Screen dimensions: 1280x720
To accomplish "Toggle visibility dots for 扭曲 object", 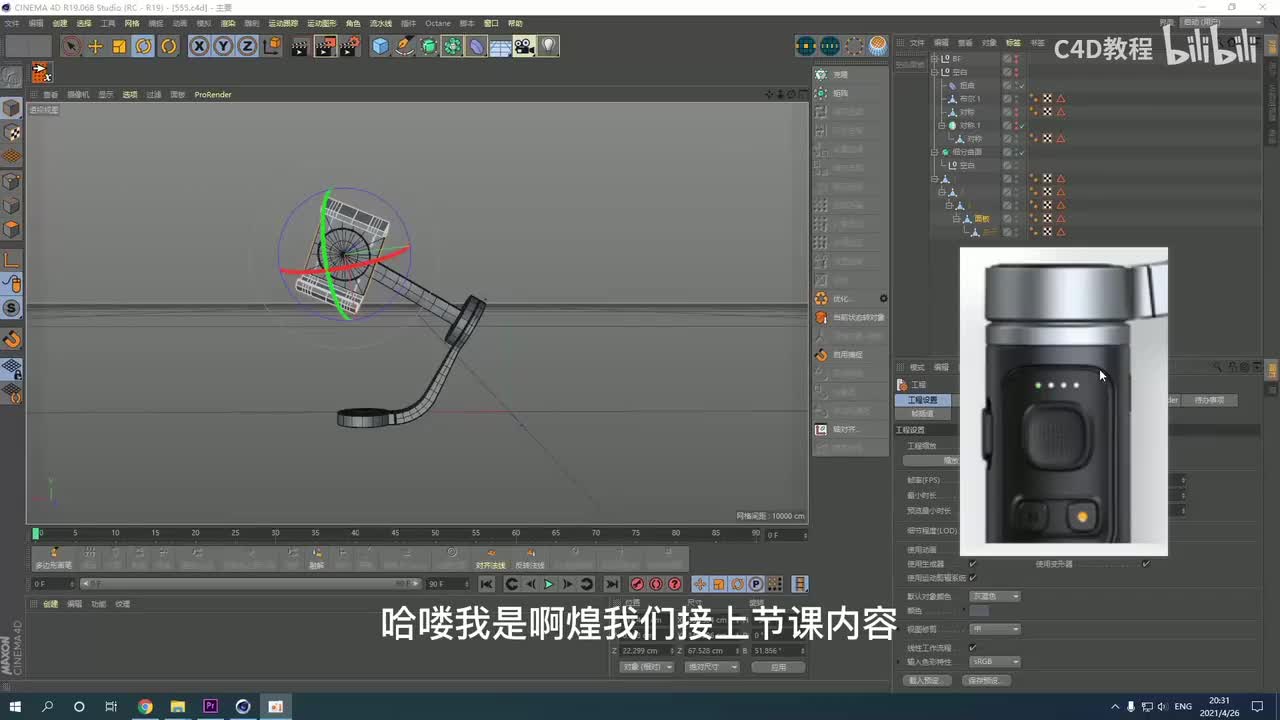I will tap(1016, 86).
